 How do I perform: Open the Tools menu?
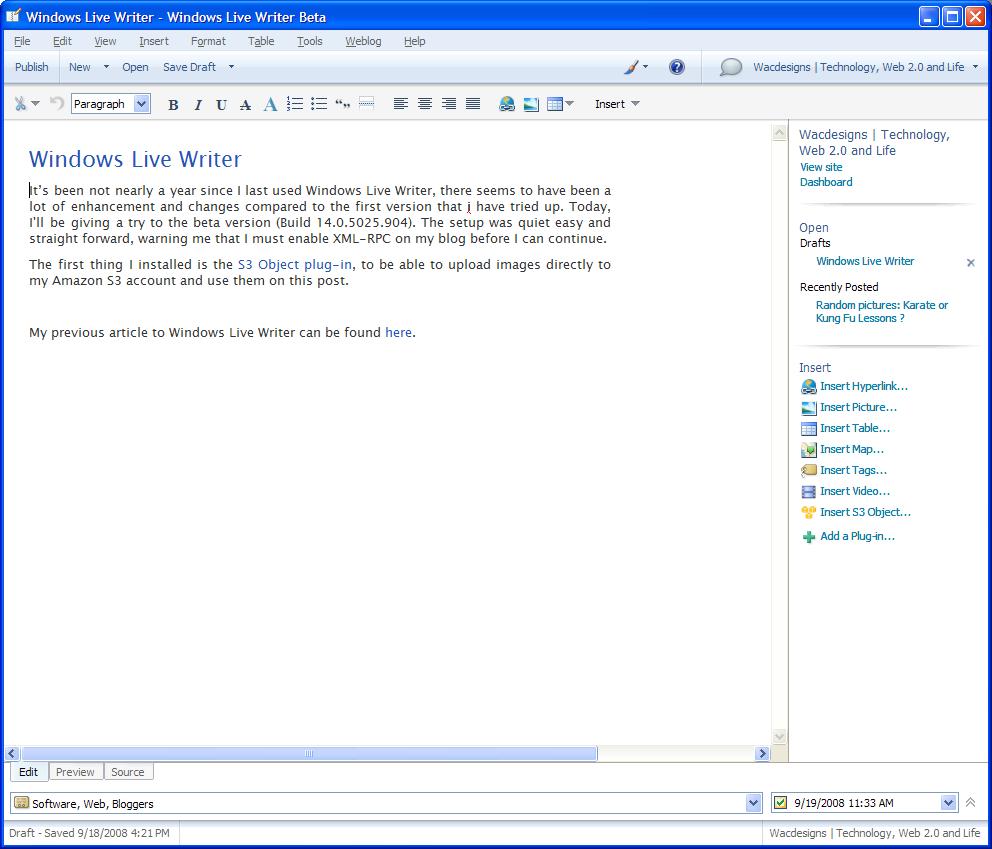click(x=310, y=41)
